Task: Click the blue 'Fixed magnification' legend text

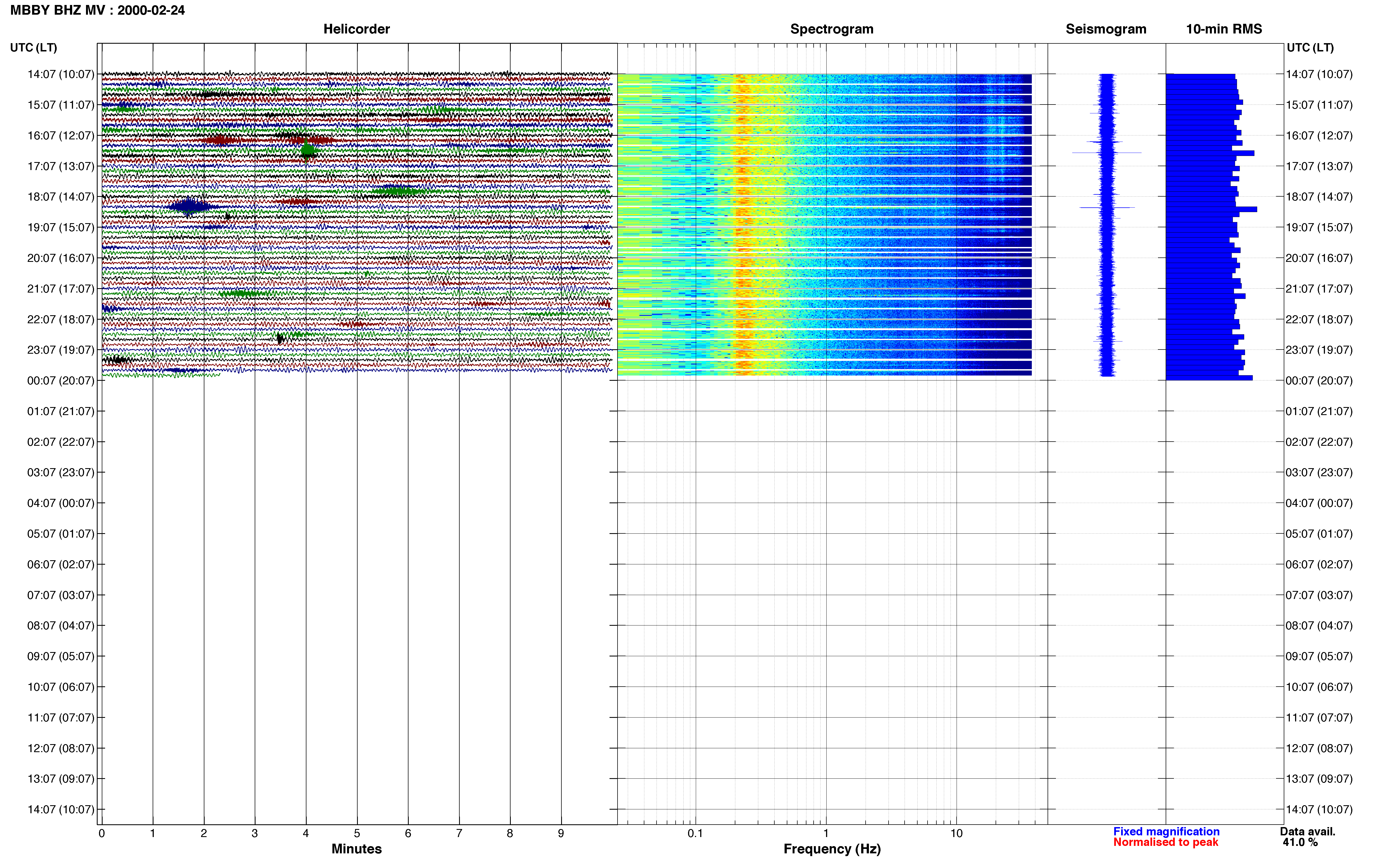Action: pos(1166,831)
